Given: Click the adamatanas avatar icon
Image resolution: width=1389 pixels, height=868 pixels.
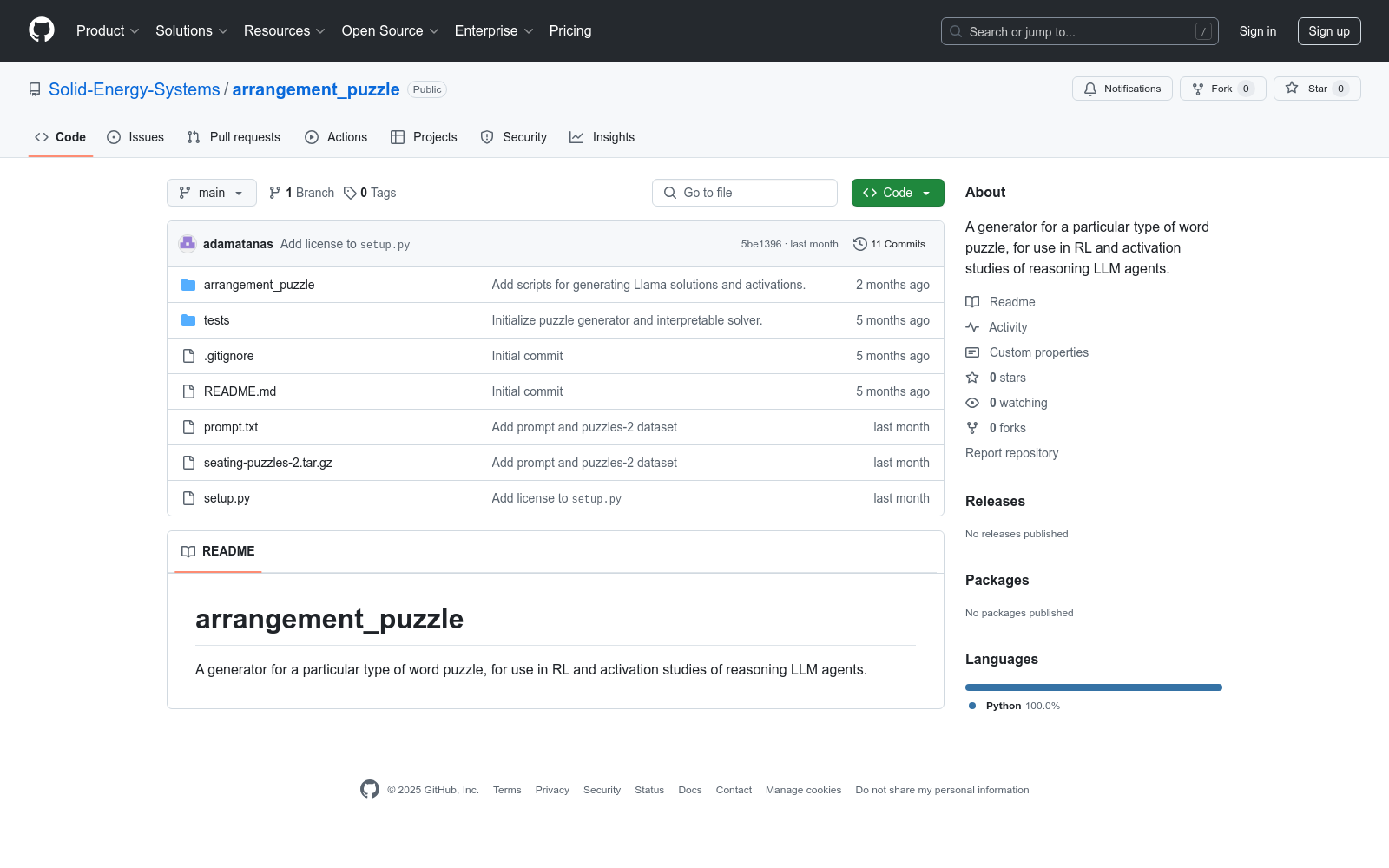Looking at the screenshot, I should coord(188,244).
